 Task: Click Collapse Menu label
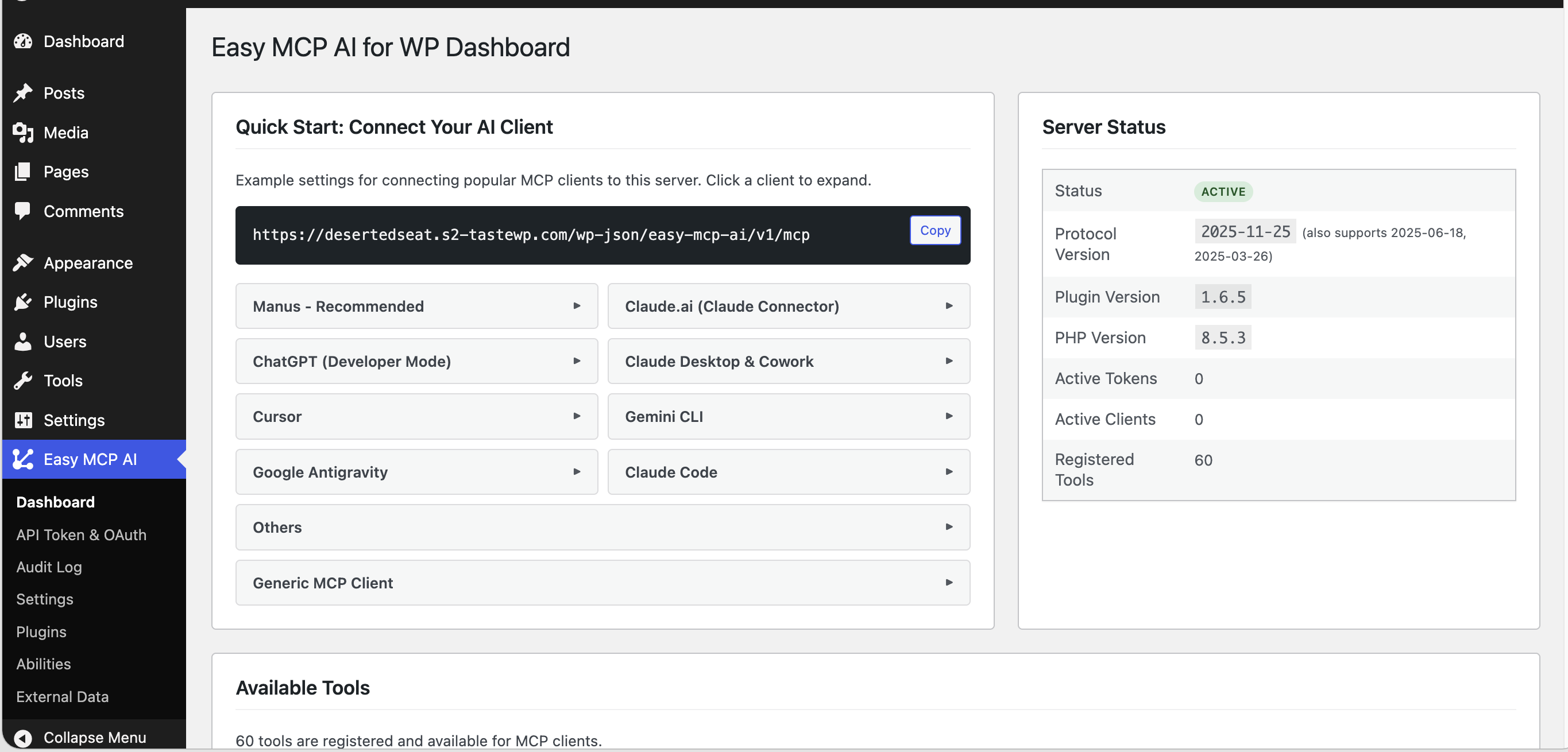click(95, 738)
